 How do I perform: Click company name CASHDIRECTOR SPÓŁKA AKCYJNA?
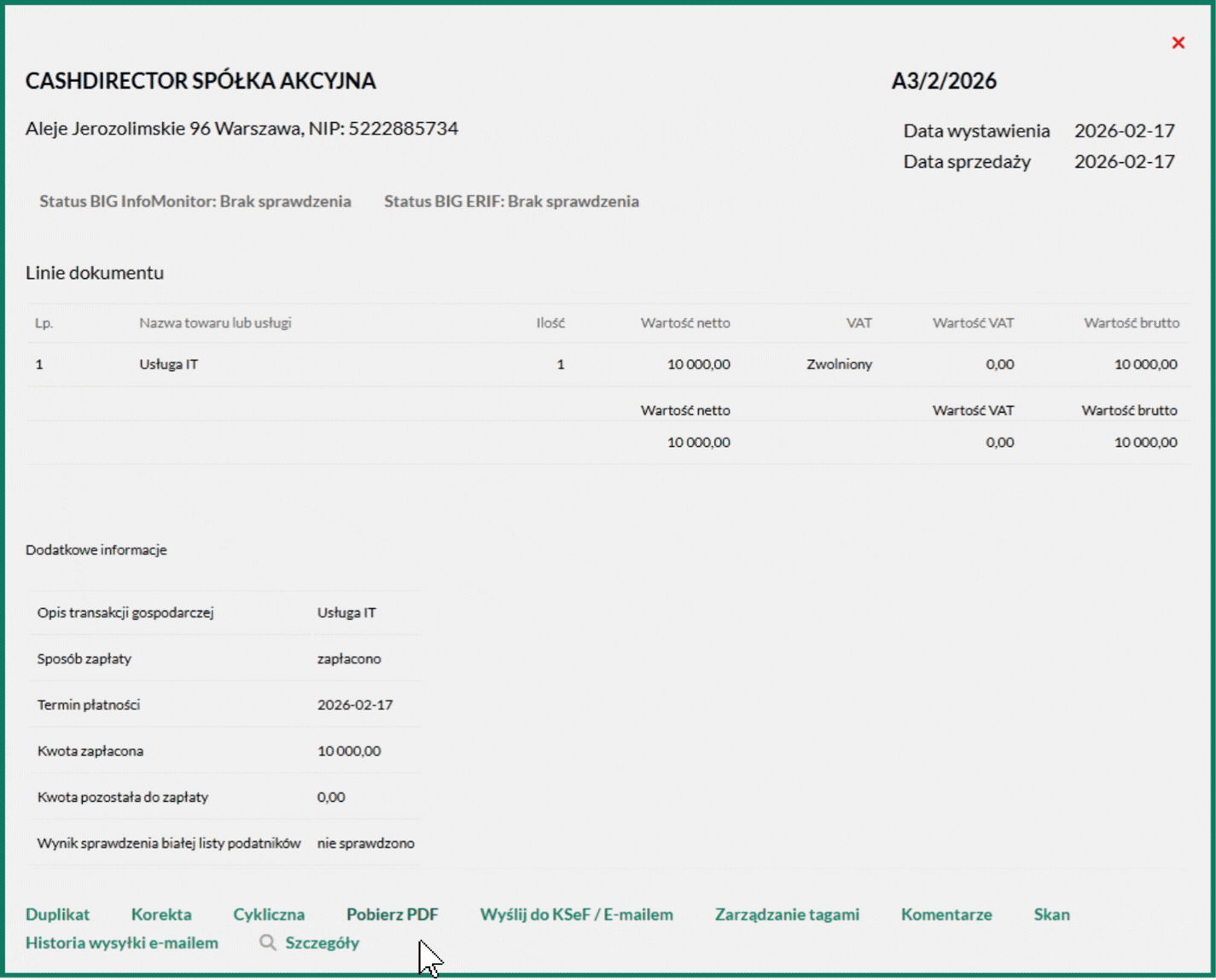click(201, 81)
